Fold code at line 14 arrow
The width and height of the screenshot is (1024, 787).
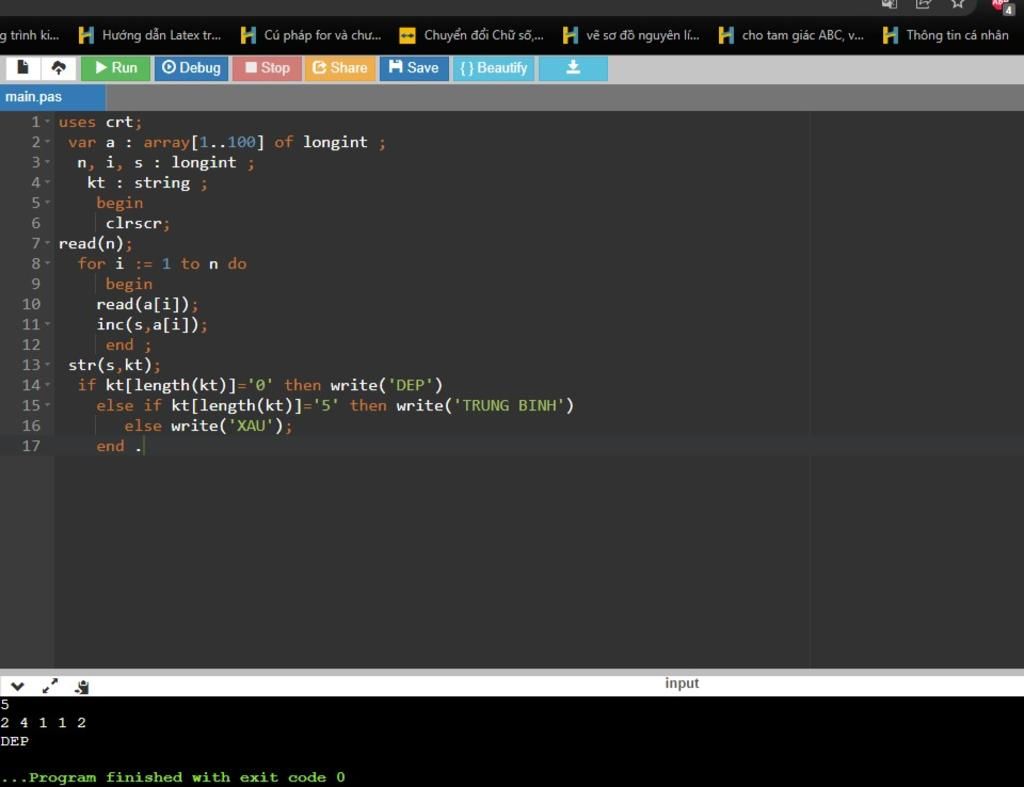point(47,385)
